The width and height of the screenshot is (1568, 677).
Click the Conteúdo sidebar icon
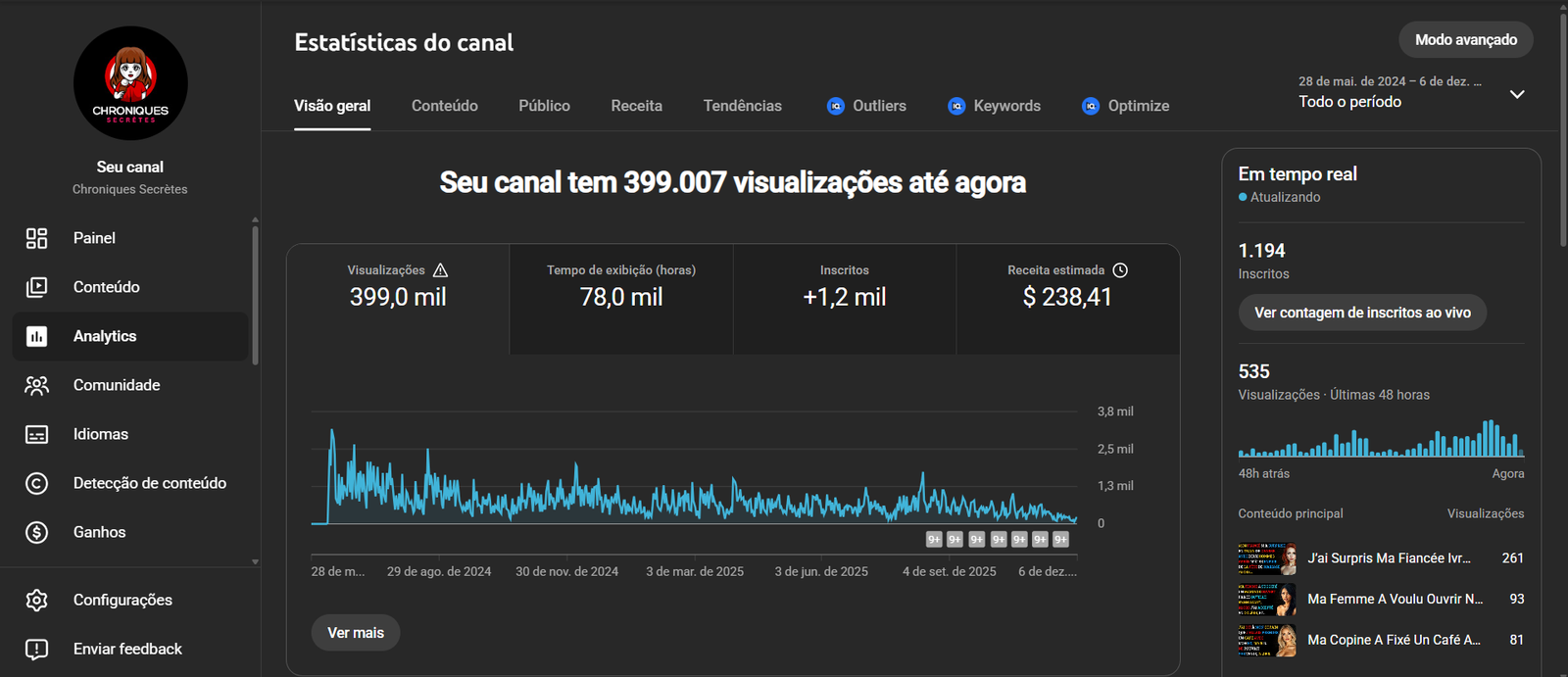click(x=36, y=287)
